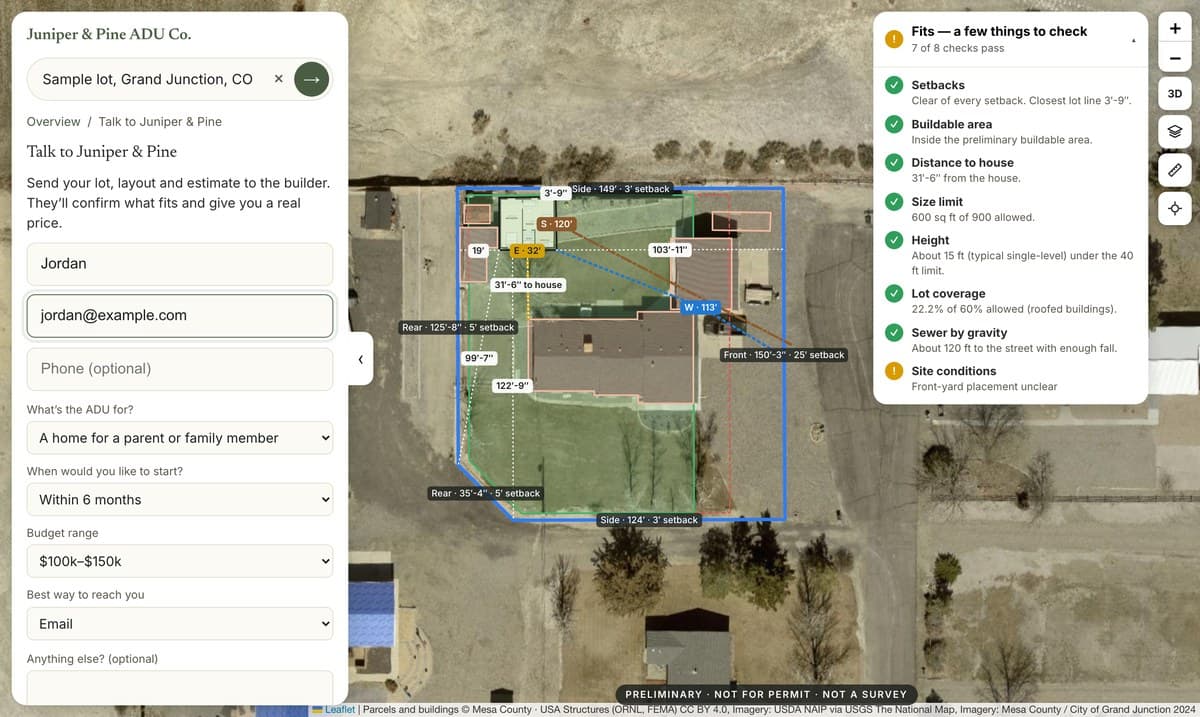Open the map layers control
Viewport: 1200px width, 717px height.
coord(1175,131)
